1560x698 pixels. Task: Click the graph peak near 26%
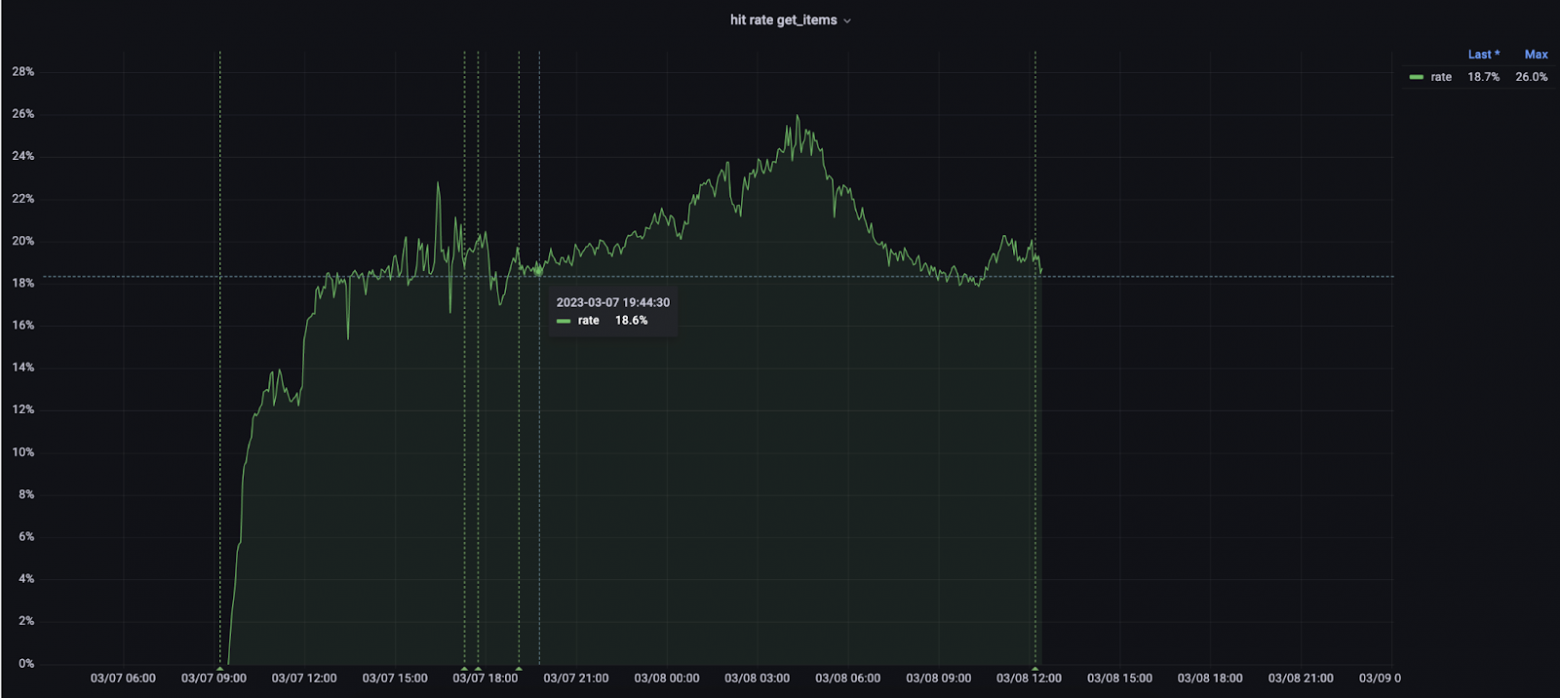797,116
